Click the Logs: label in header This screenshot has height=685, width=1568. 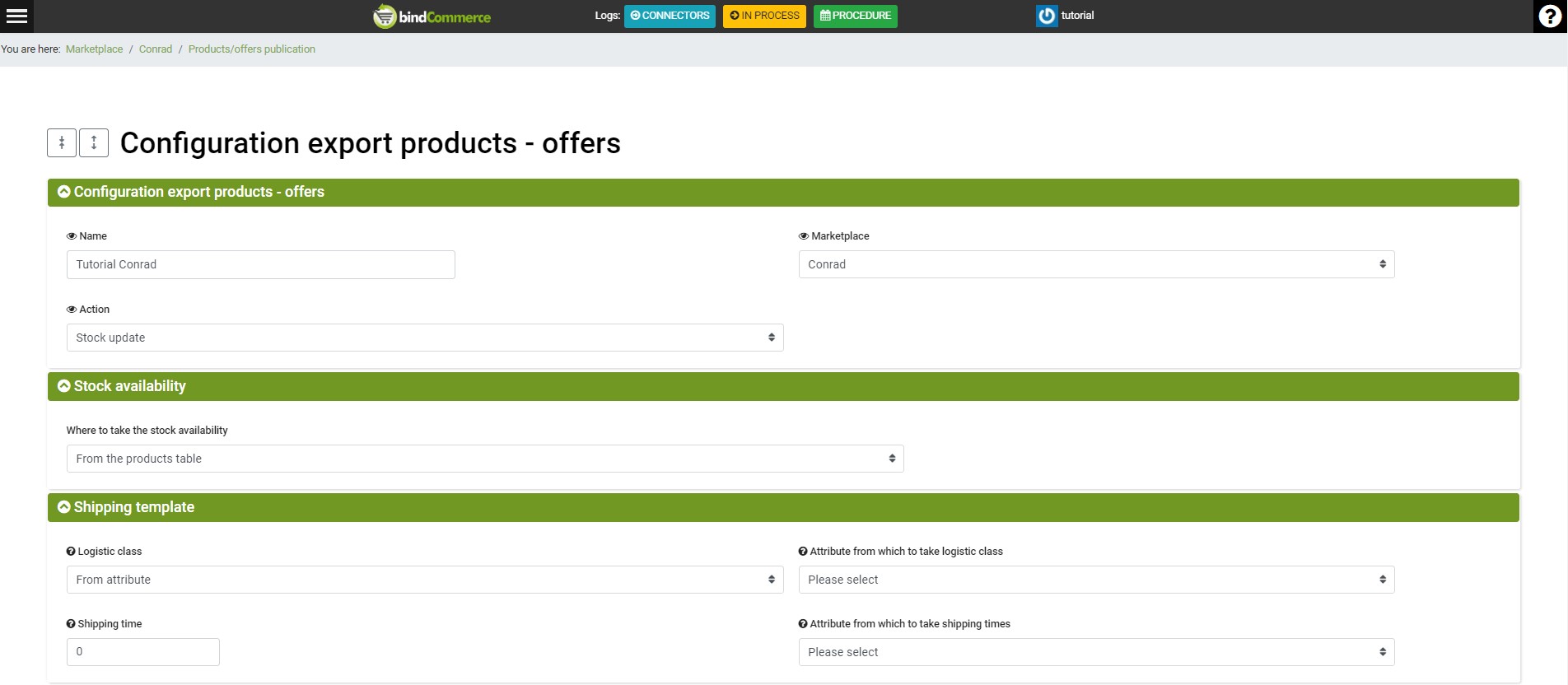click(608, 16)
